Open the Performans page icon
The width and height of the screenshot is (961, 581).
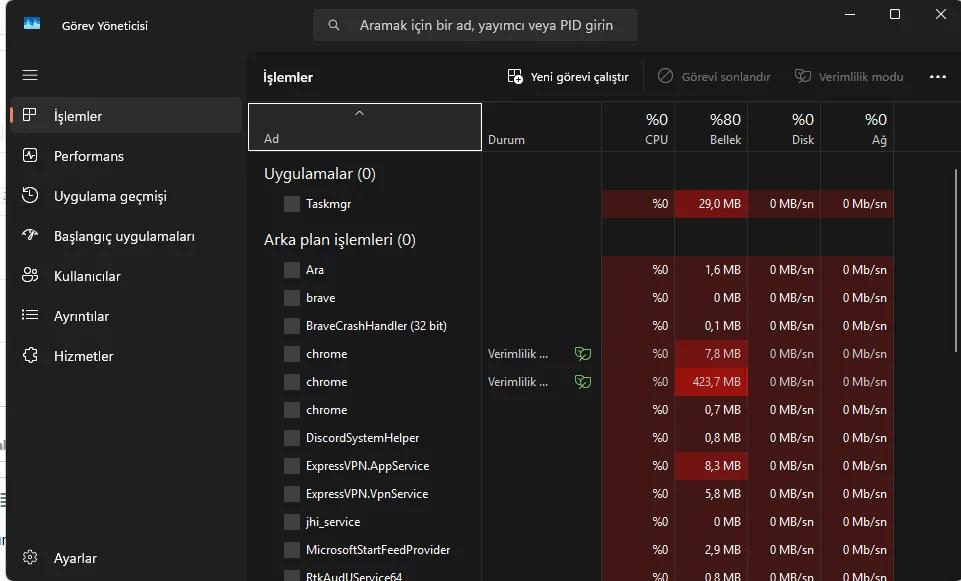[x=30, y=156]
